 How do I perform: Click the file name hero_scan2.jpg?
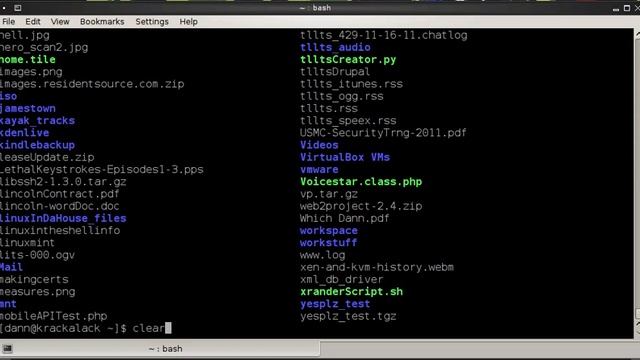(44, 47)
